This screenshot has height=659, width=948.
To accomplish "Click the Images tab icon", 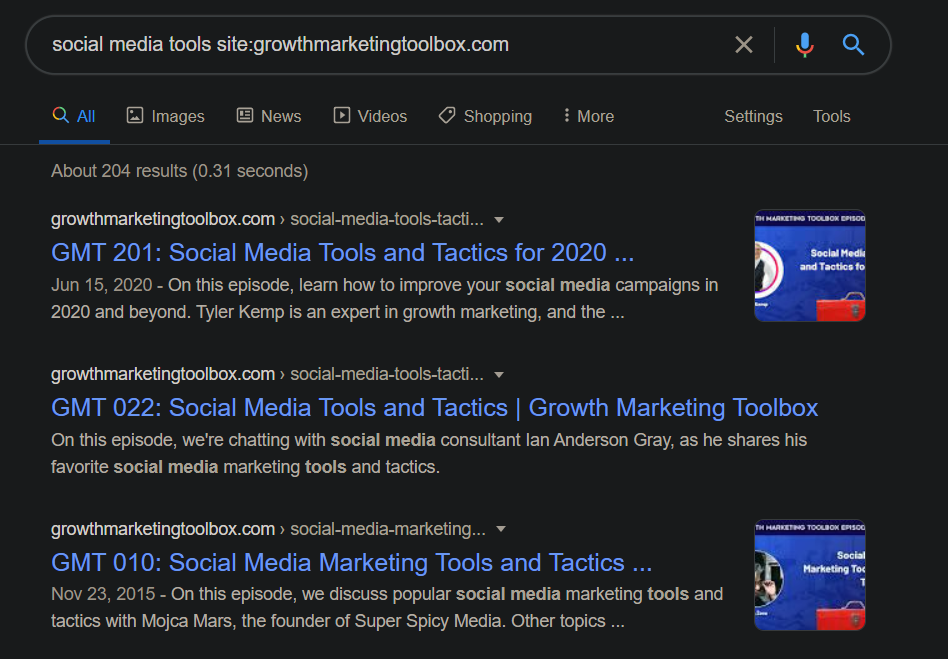I will click(135, 116).
